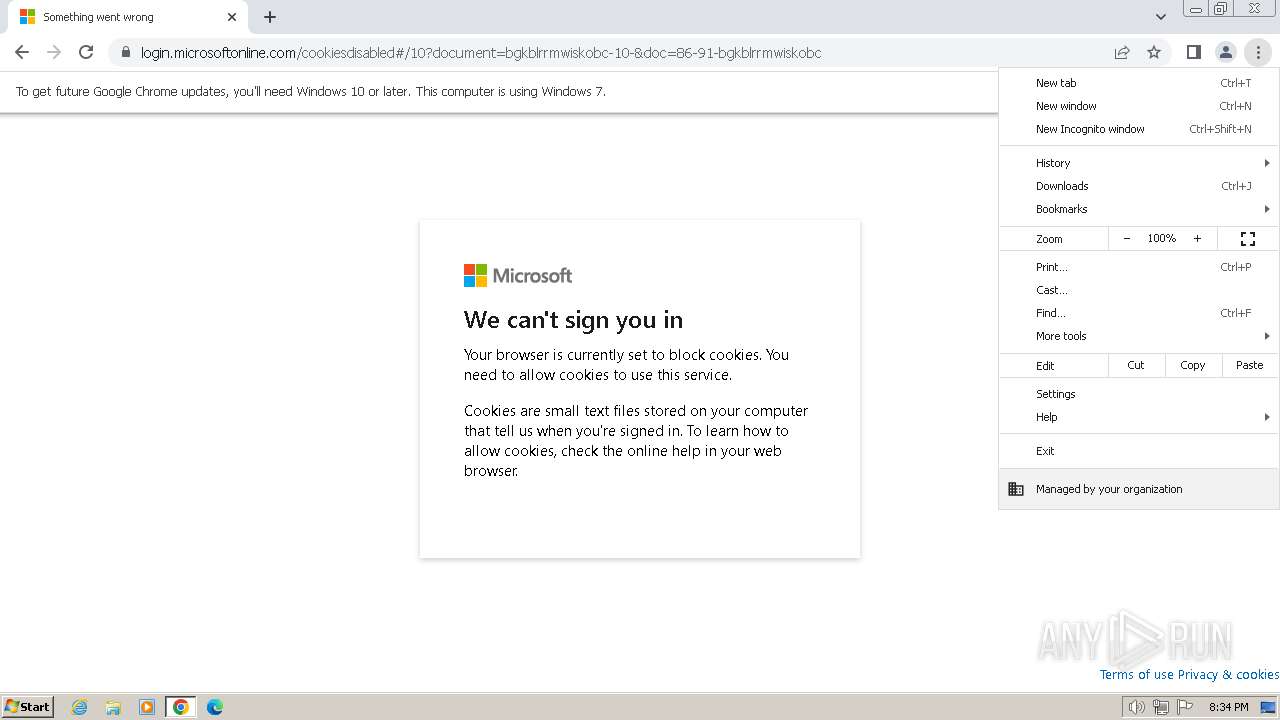The width and height of the screenshot is (1280, 720).
Task: Click the 100% zoom level value
Action: coord(1162,239)
